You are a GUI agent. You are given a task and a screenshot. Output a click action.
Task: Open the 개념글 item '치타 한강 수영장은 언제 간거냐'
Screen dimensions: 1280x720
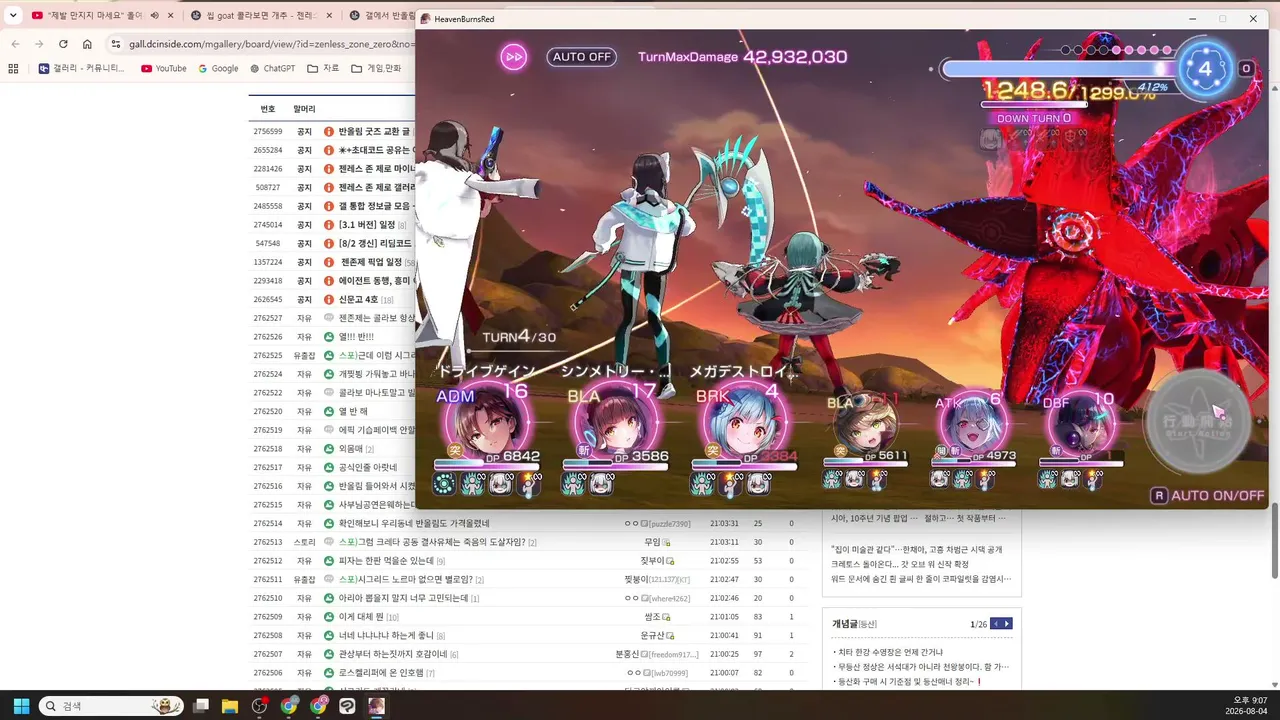890,652
